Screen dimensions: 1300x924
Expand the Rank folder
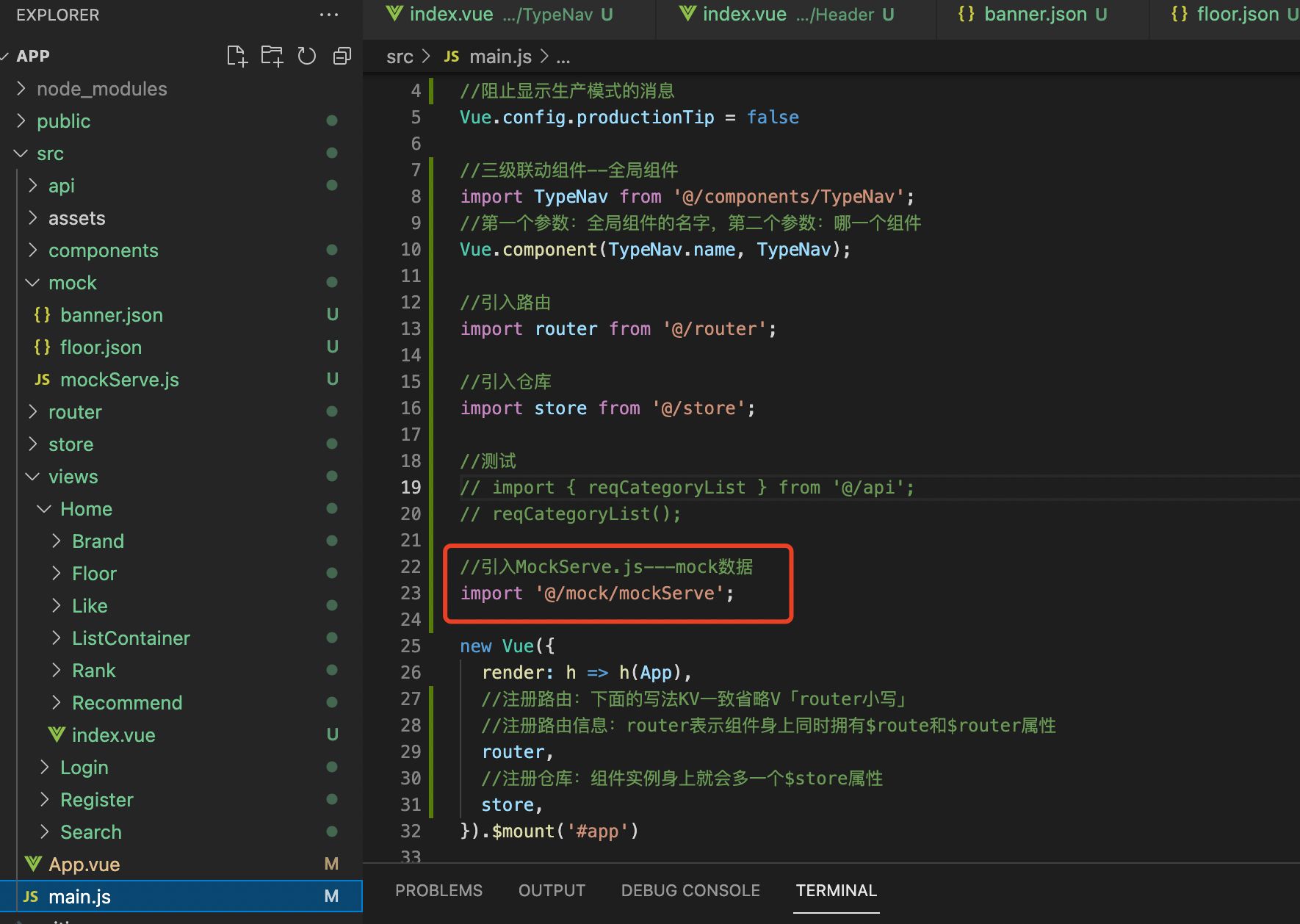pos(56,671)
